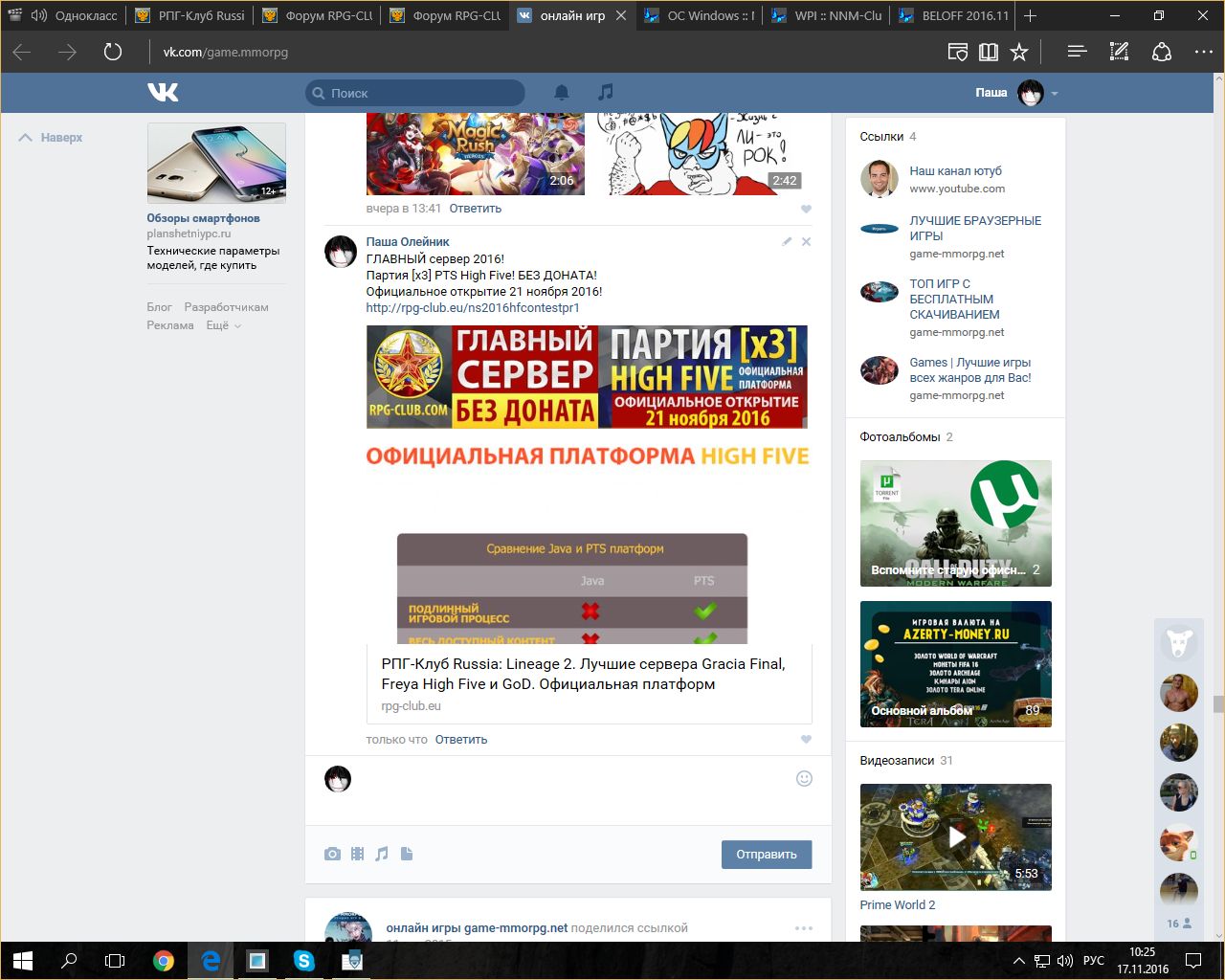Open the ГЛАВНЫЙ СЕРВЕР banner image
The width and height of the screenshot is (1225, 980).
point(587,377)
